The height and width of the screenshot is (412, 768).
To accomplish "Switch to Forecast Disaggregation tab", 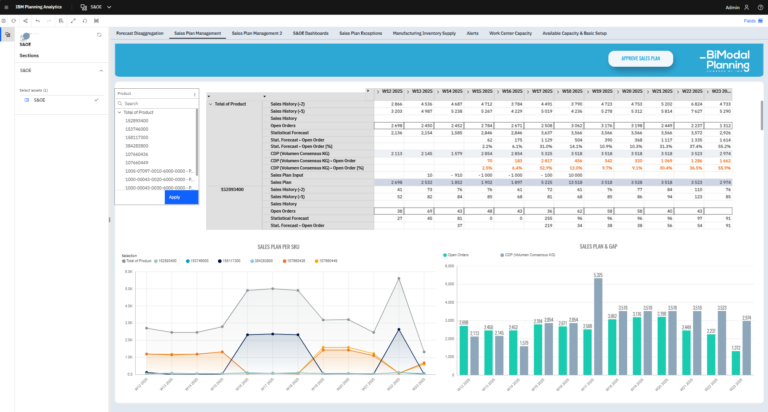I will [140, 33].
